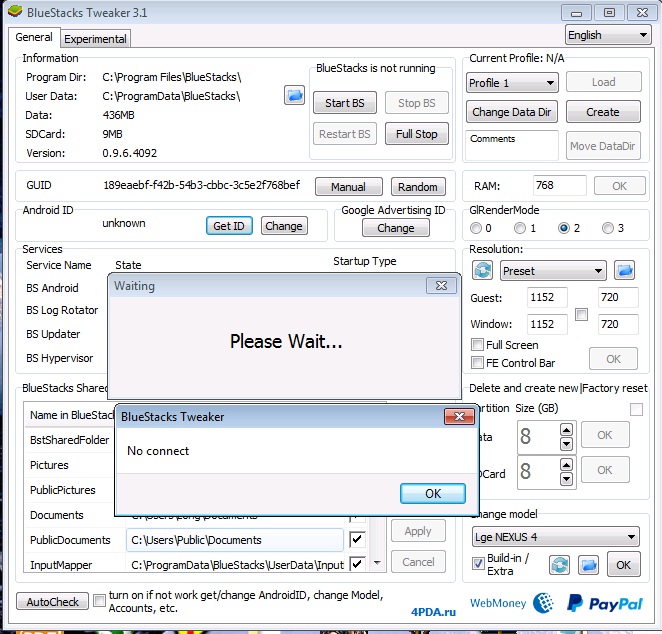This screenshot has height=634, width=662.
Task: Click the Guest height field 720
Action: pyautogui.click(x=618, y=297)
